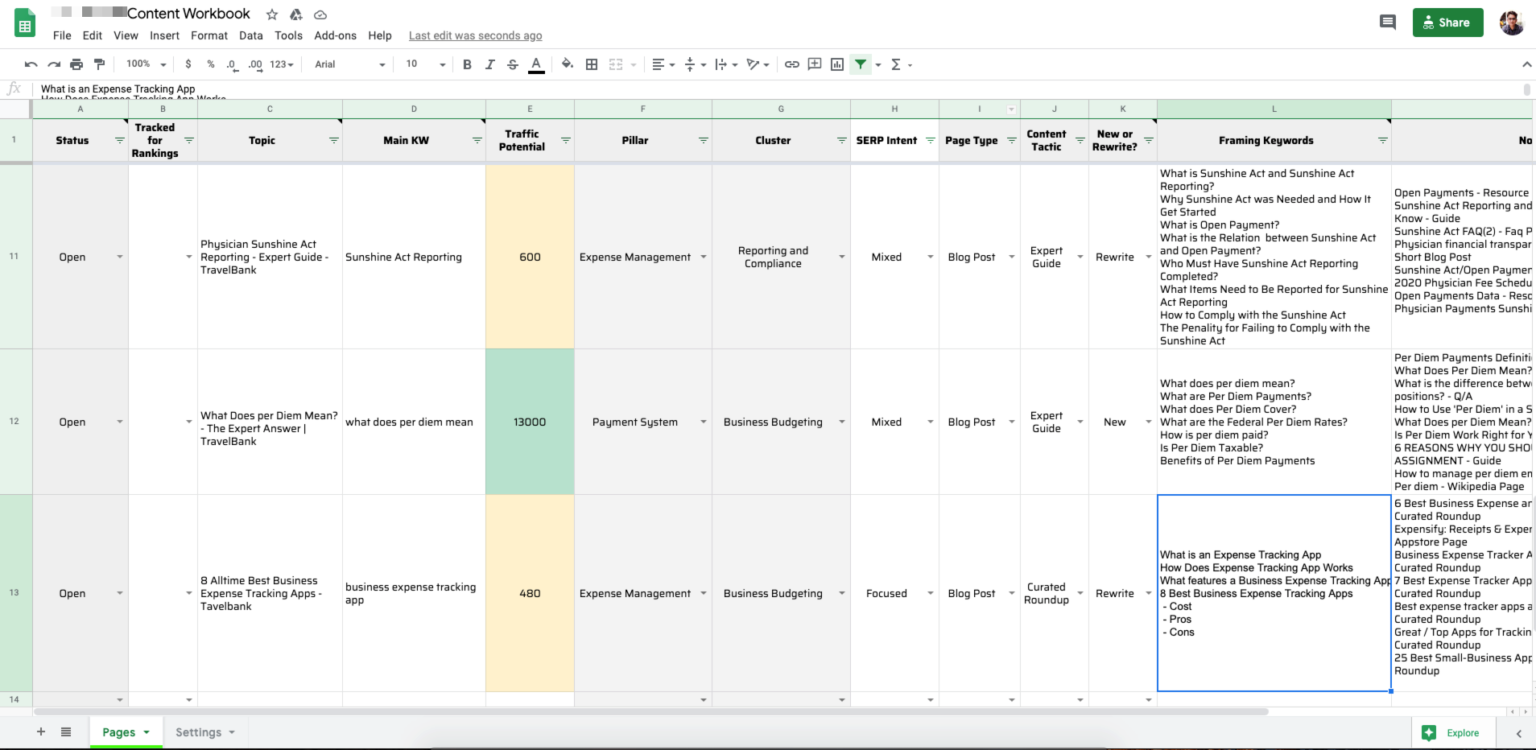This screenshot has height=750, width=1536.
Task: Star the Content Workbook document
Action: click(x=272, y=15)
